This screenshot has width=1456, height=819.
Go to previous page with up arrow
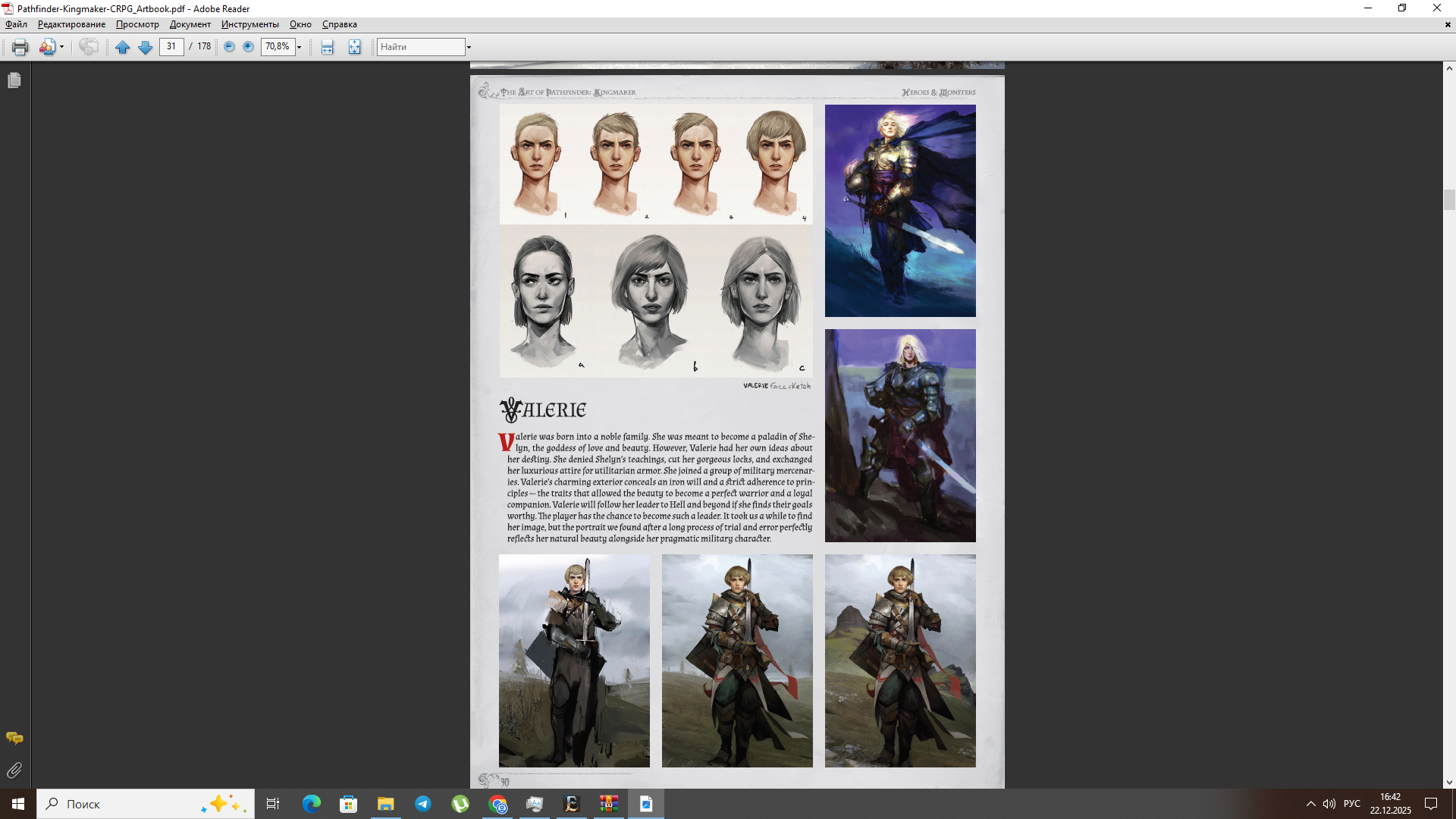(x=122, y=47)
